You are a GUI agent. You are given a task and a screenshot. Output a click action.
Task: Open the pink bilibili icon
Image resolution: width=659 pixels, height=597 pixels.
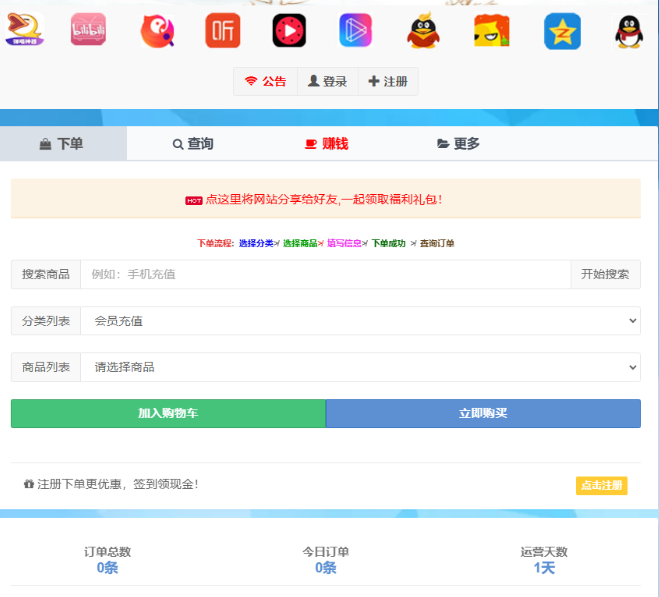pyautogui.click(x=88, y=29)
